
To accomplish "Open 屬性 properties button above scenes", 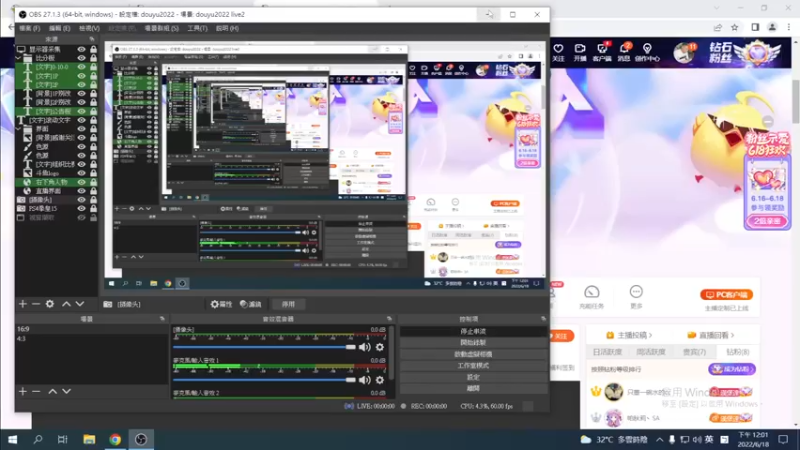I will point(221,304).
